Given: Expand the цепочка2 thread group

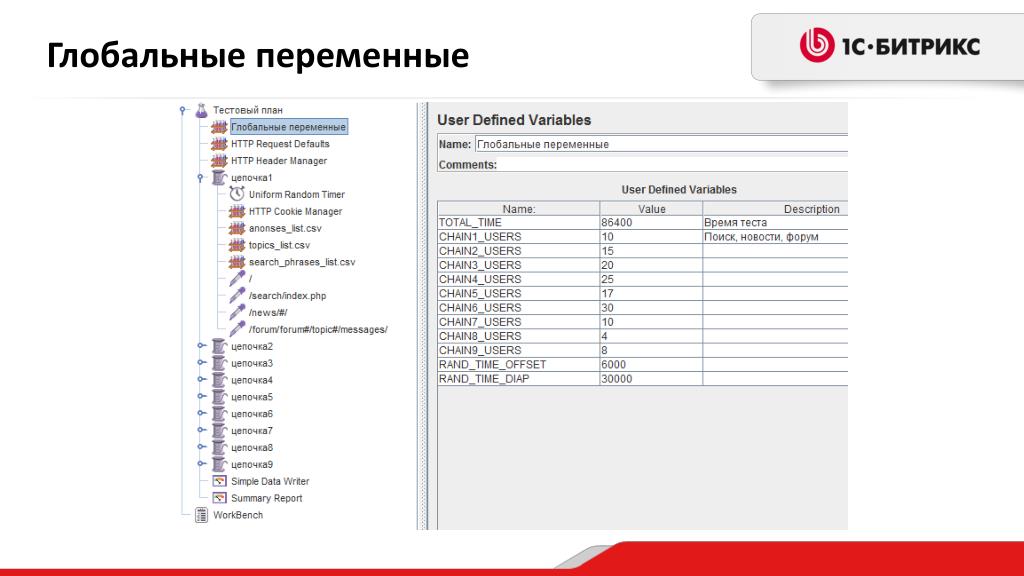Looking at the screenshot, I should 201,346.
